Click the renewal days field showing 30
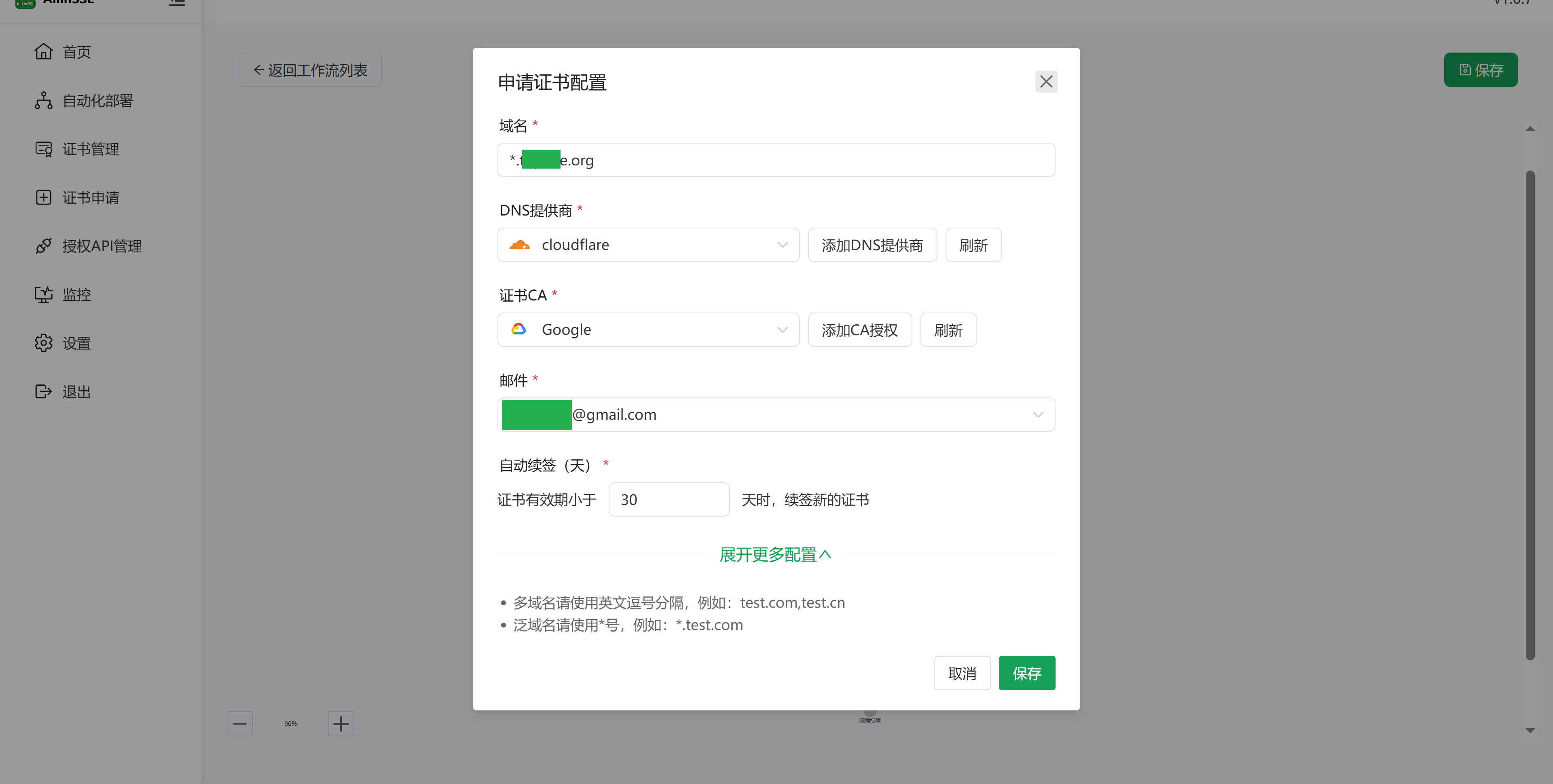 point(669,500)
